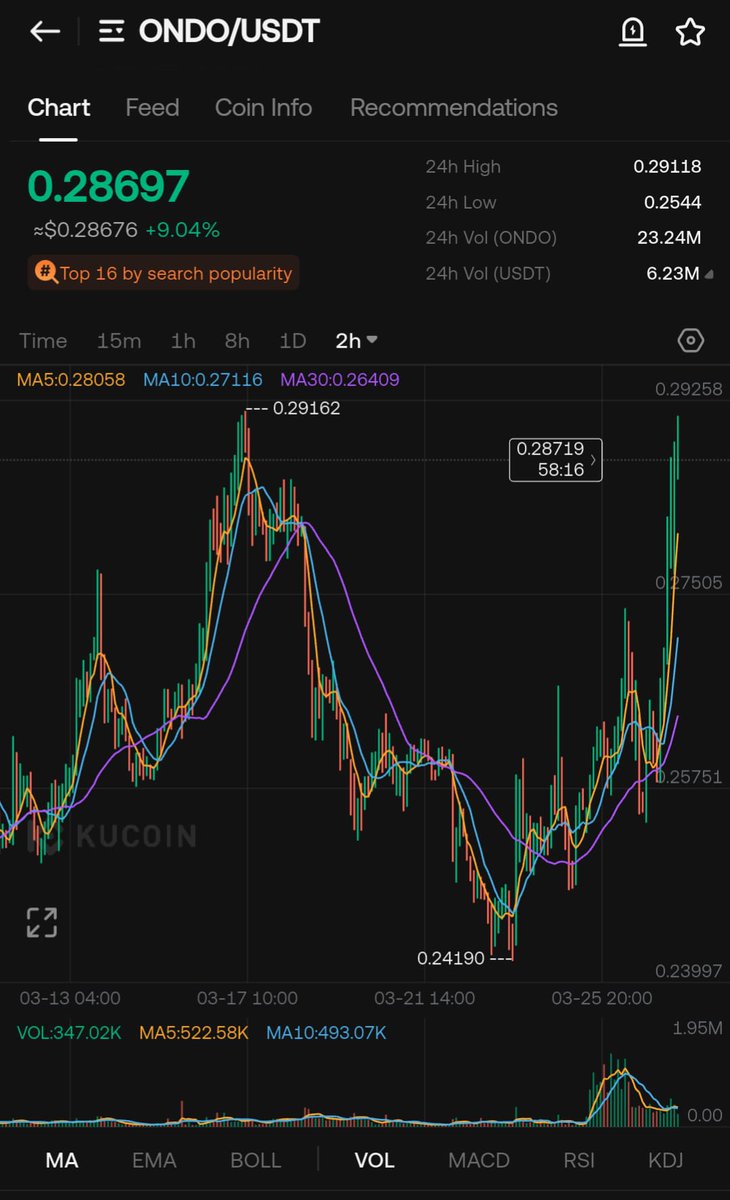This screenshot has height=1200, width=730.
Task: Enable the EMA indicator
Action: tap(154, 1160)
